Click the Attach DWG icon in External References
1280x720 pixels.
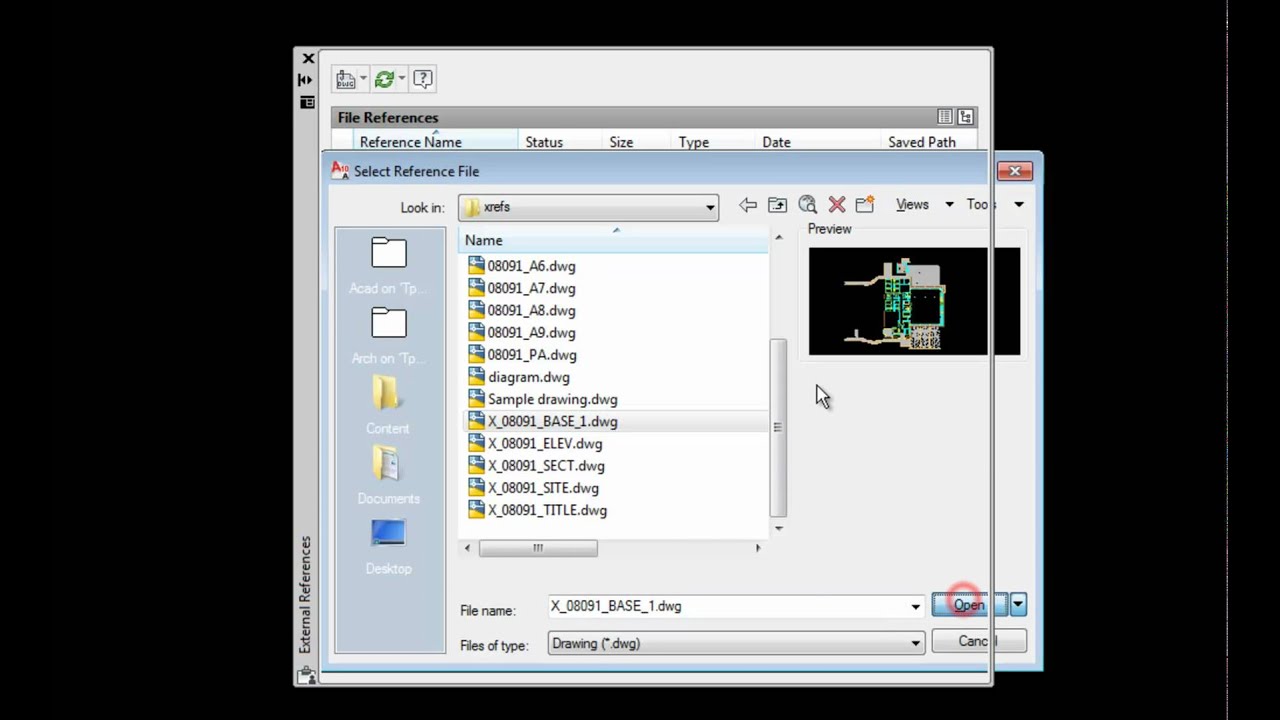tap(346, 79)
